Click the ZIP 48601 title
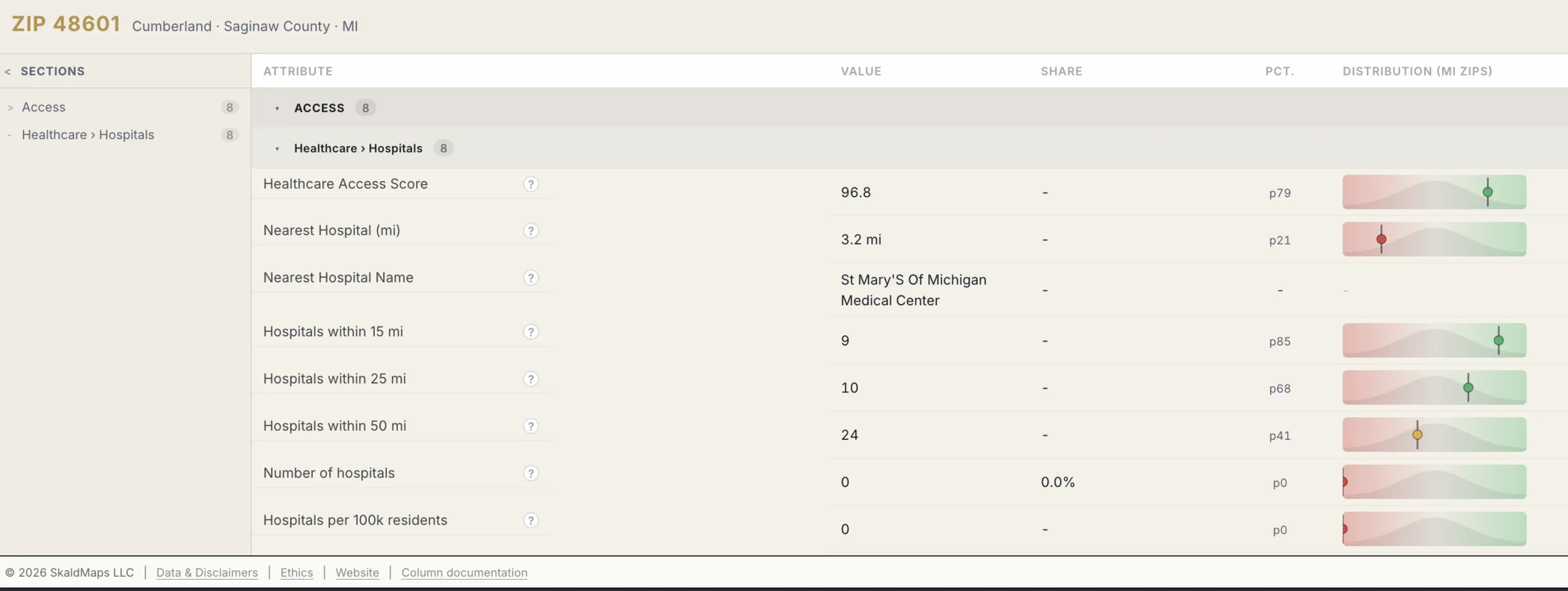This screenshot has width=1568, height=591. pyautogui.click(x=66, y=24)
